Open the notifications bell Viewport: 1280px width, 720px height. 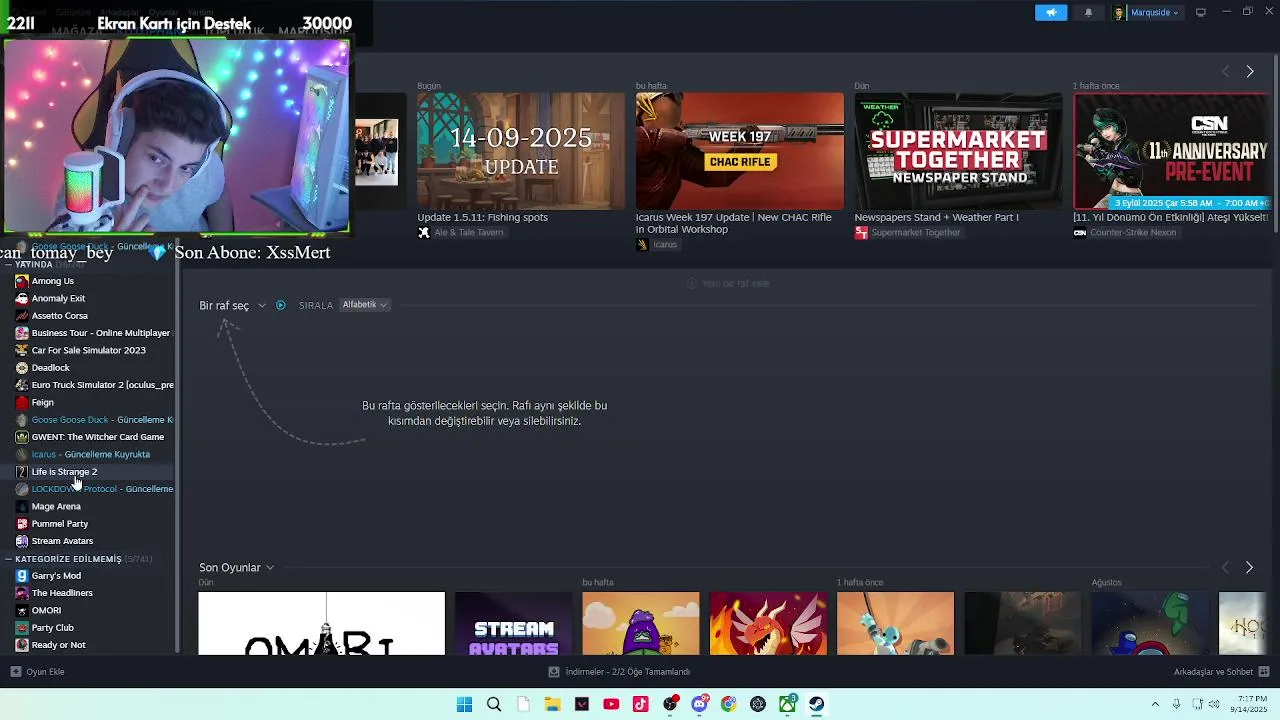point(1088,12)
